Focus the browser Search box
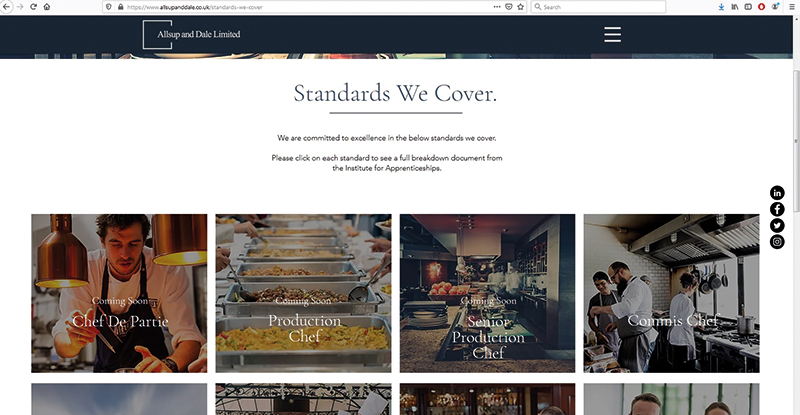Viewport: 800px width, 415px height. coord(598,7)
